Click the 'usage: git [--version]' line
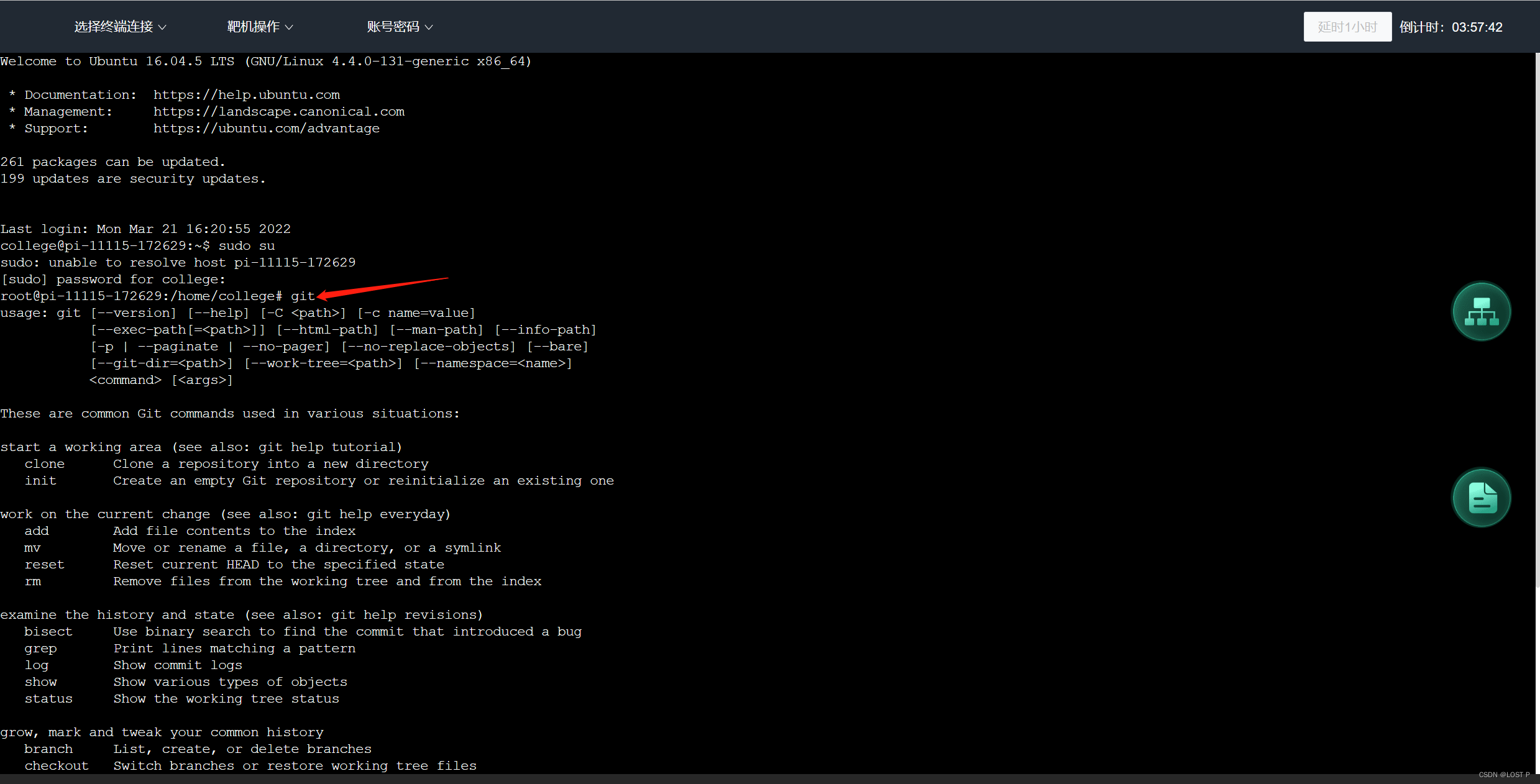Screen dimensions: 1540x784 [x=238, y=312]
